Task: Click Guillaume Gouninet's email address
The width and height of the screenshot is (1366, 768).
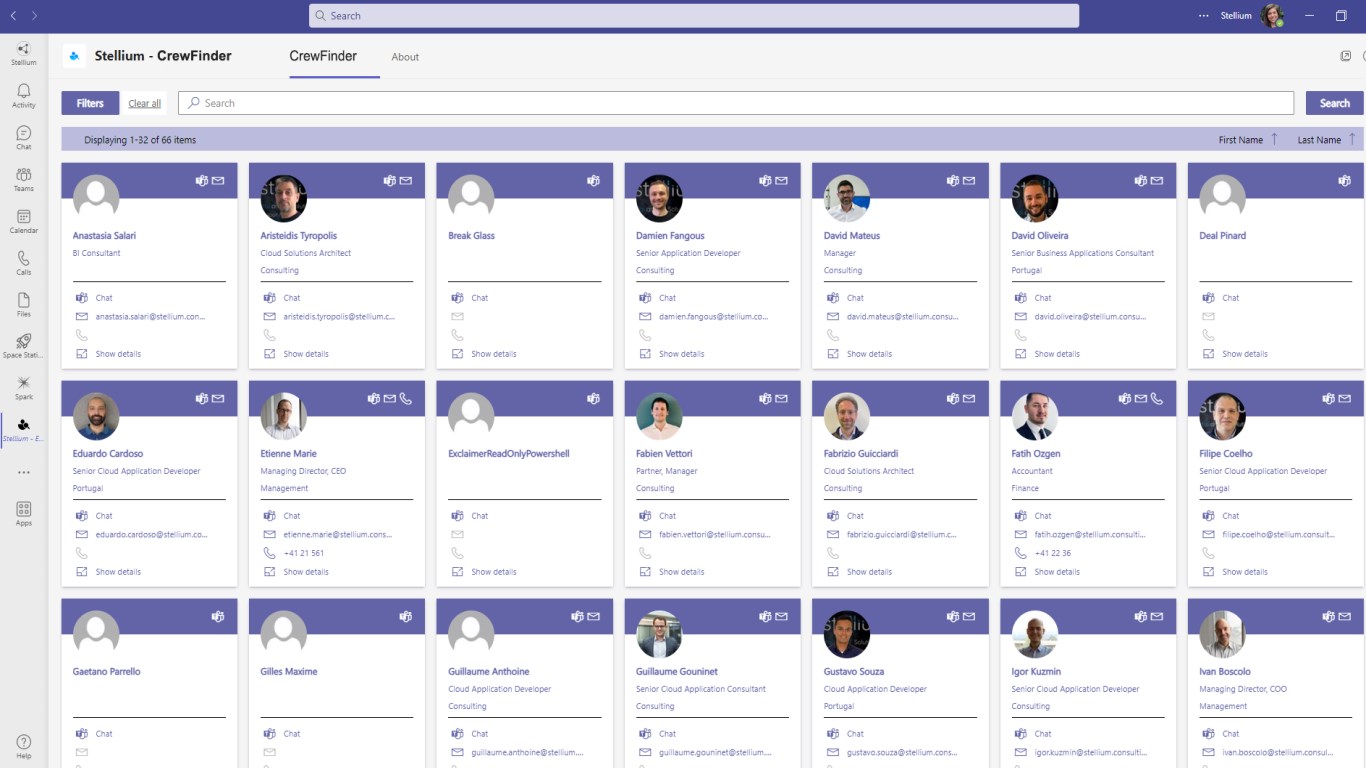Action: click(715, 752)
